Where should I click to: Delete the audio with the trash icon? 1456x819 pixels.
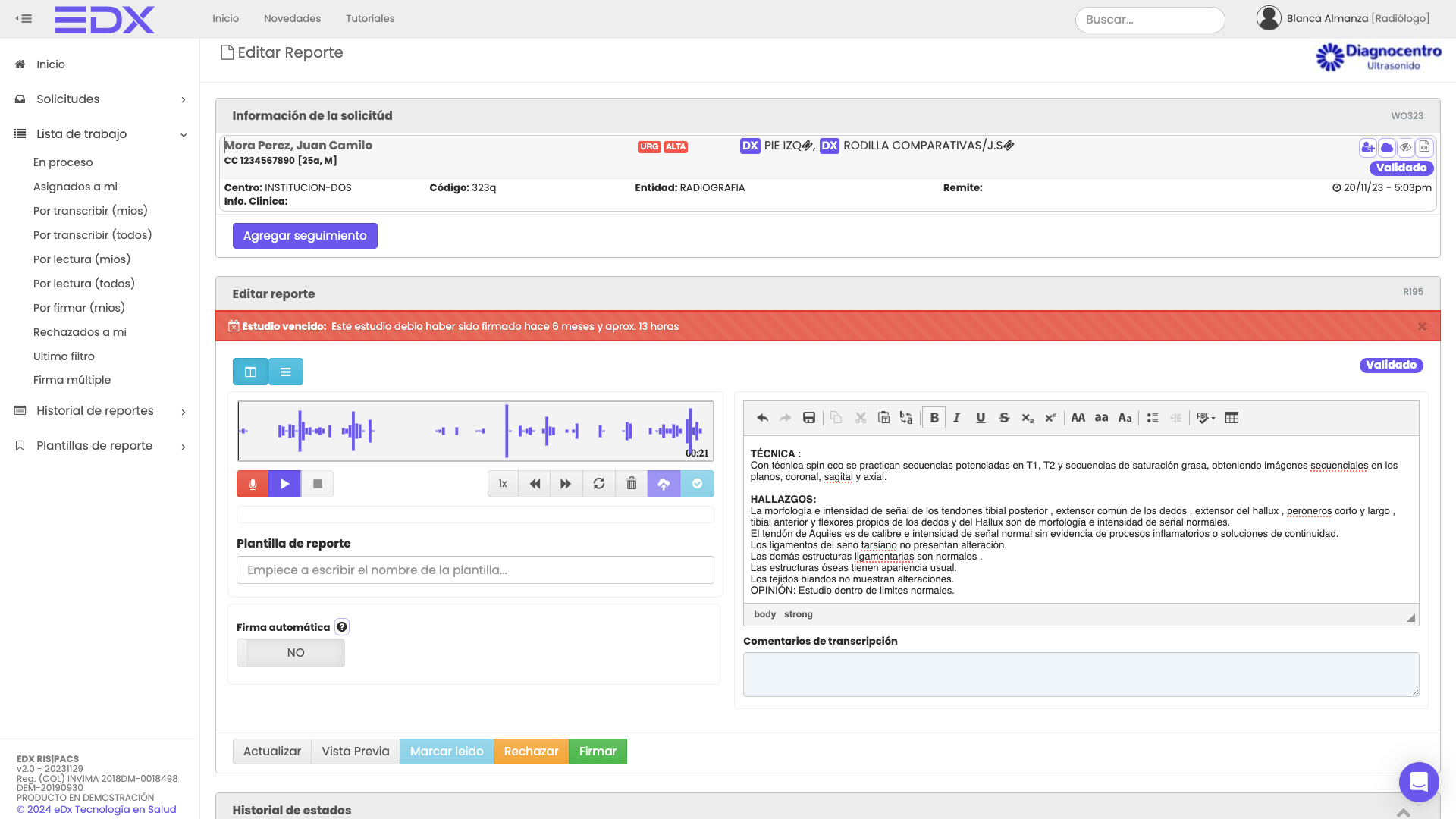[x=631, y=484]
